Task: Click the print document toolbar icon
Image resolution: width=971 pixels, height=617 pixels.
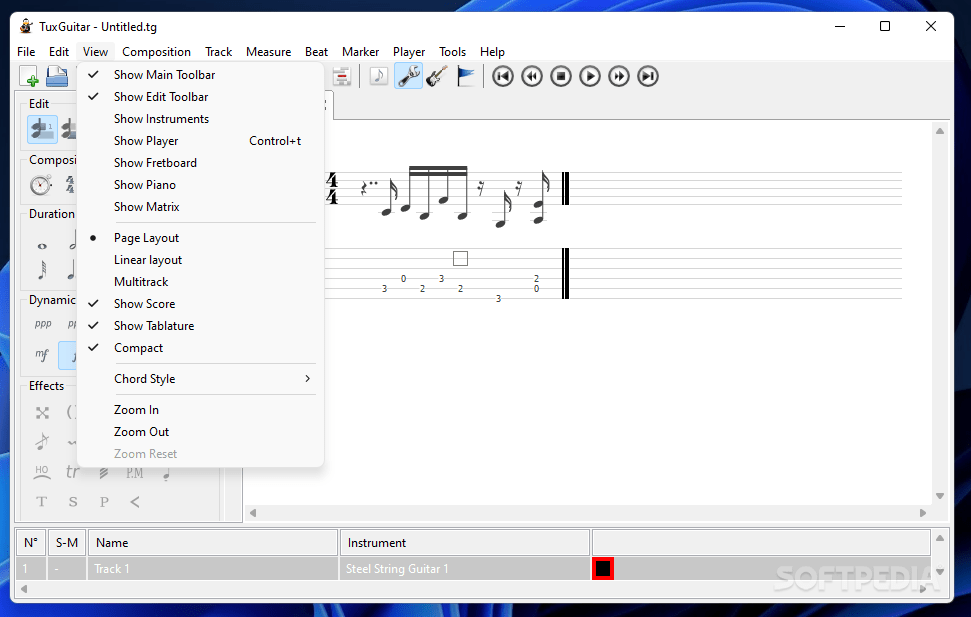Action: (55, 76)
